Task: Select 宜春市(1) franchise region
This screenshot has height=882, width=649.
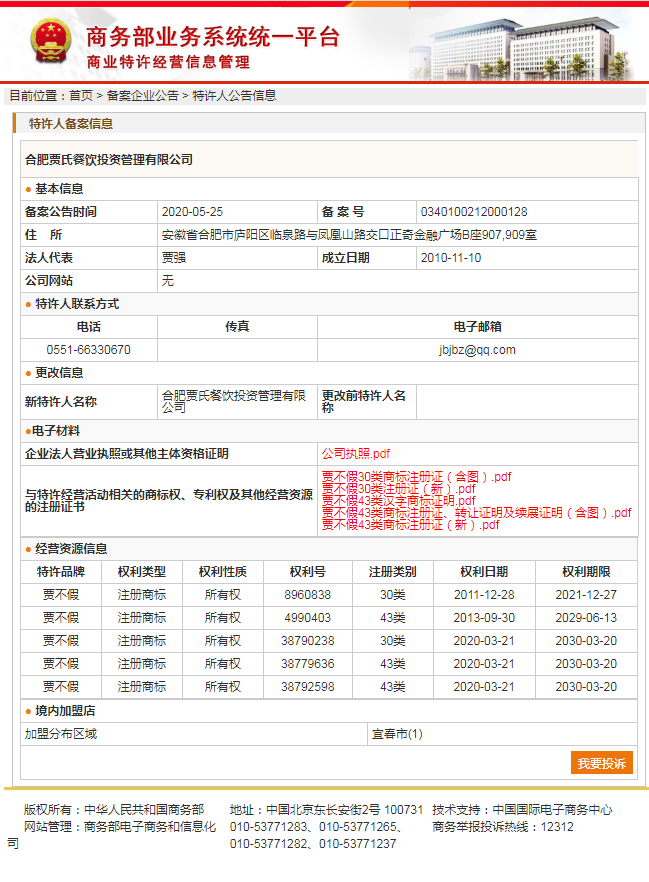Action: pyautogui.click(x=397, y=734)
